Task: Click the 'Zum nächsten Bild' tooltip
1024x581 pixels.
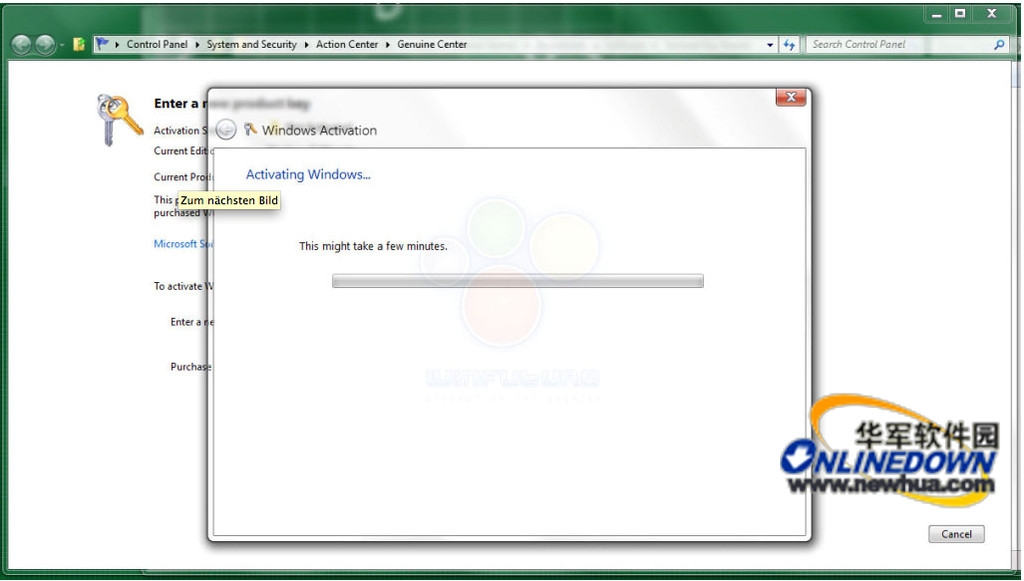Action: [x=229, y=200]
